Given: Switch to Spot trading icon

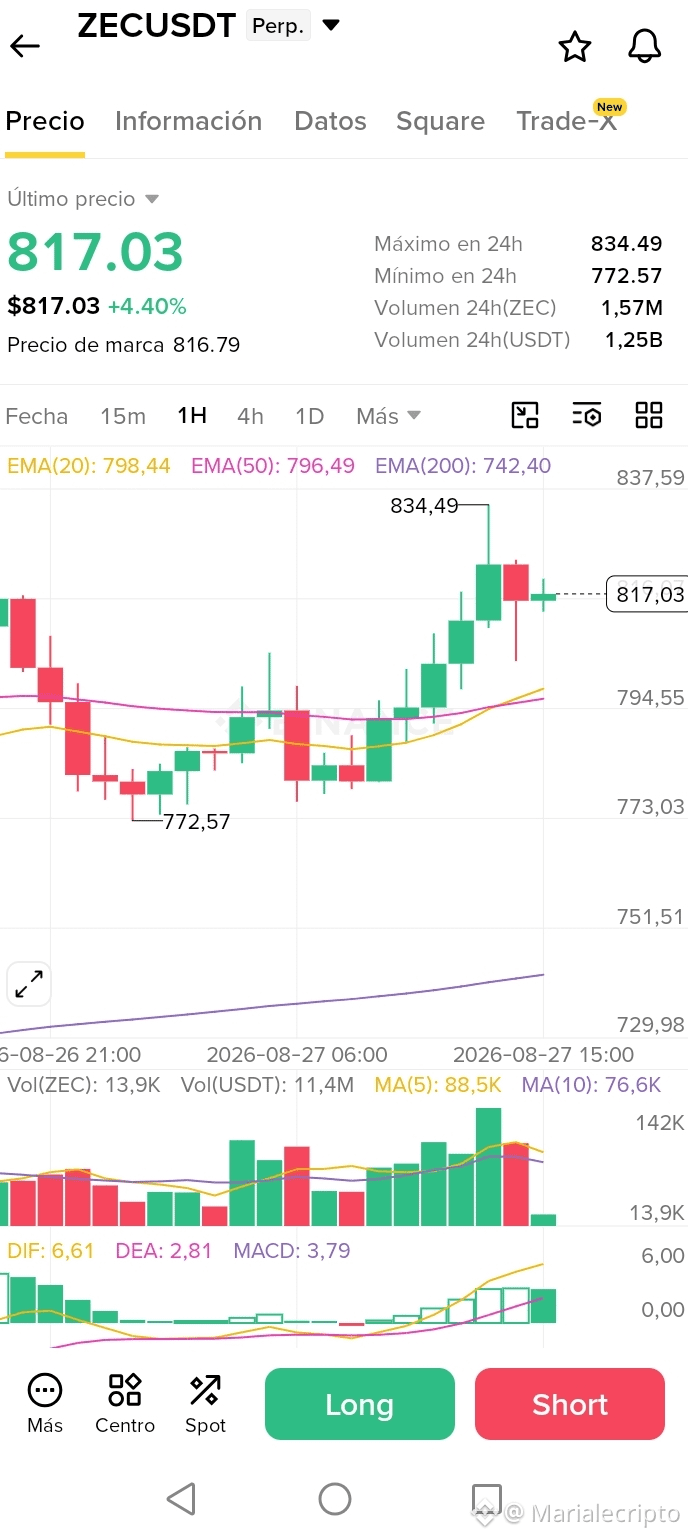Looking at the screenshot, I should click(205, 1403).
